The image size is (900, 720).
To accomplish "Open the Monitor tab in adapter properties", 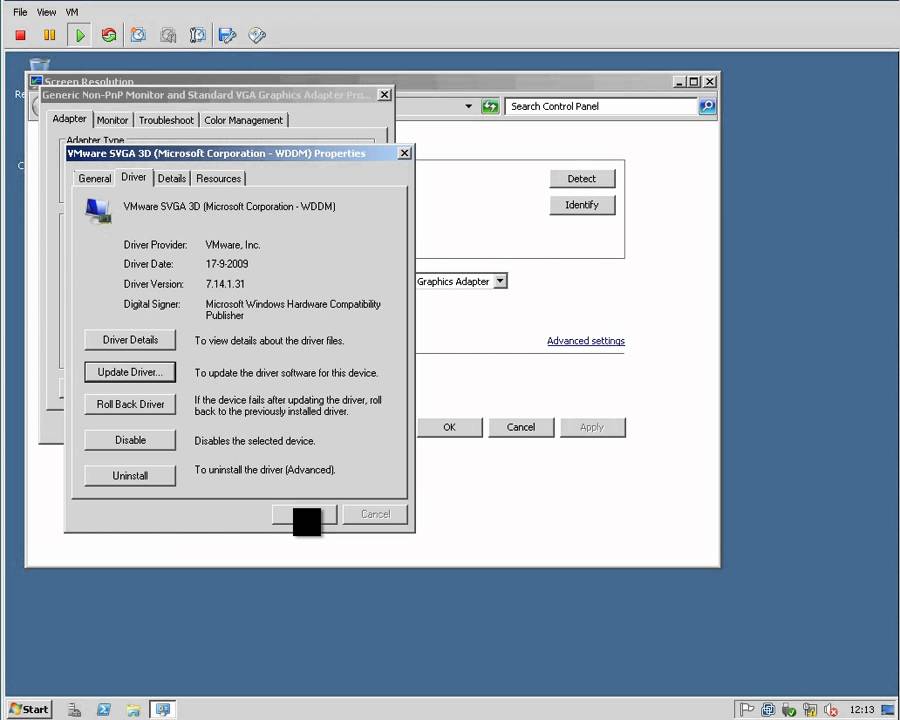I will 112,120.
